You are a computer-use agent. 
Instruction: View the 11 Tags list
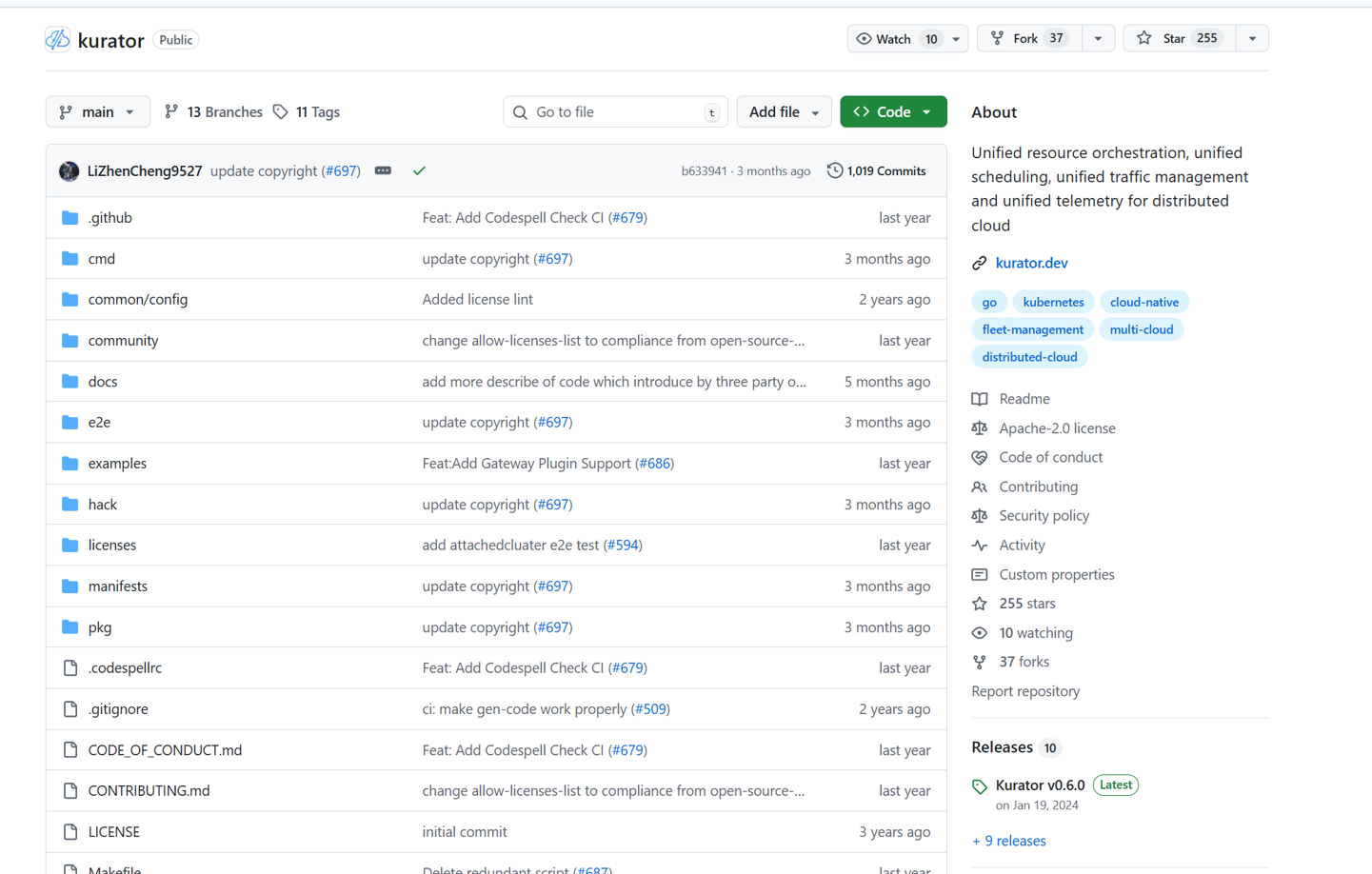(x=307, y=112)
